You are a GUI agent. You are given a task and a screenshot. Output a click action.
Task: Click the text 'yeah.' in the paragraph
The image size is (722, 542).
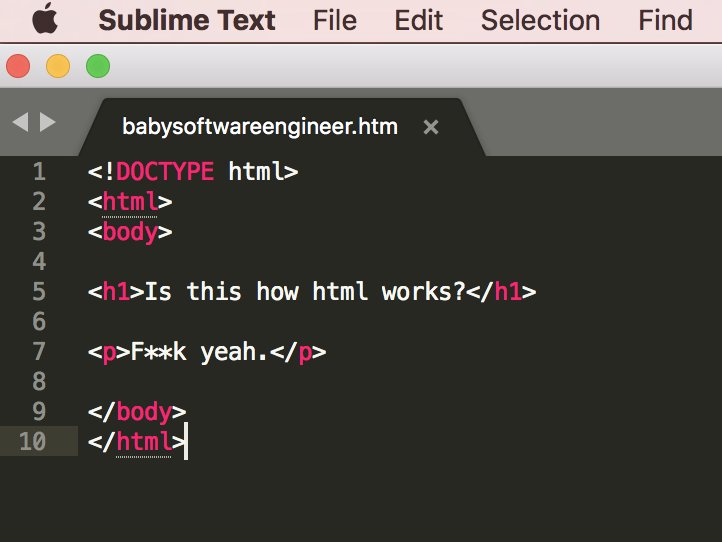tap(234, 353)
